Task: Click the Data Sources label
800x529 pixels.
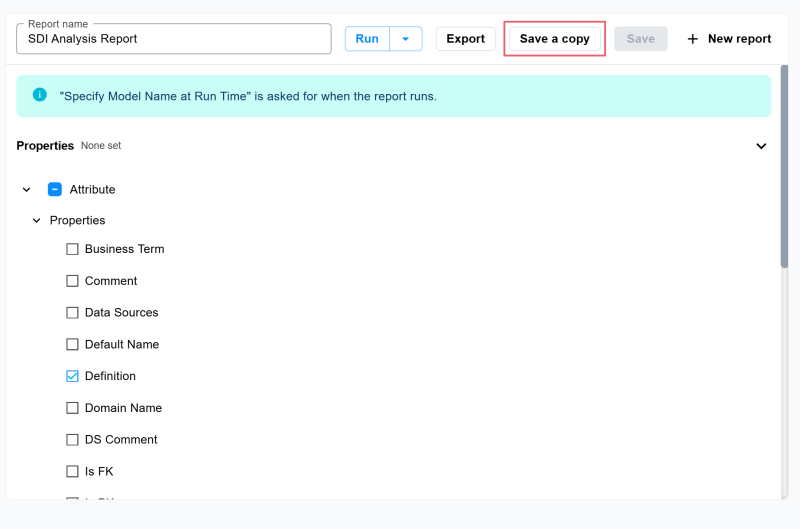Action: click(121, 313)
